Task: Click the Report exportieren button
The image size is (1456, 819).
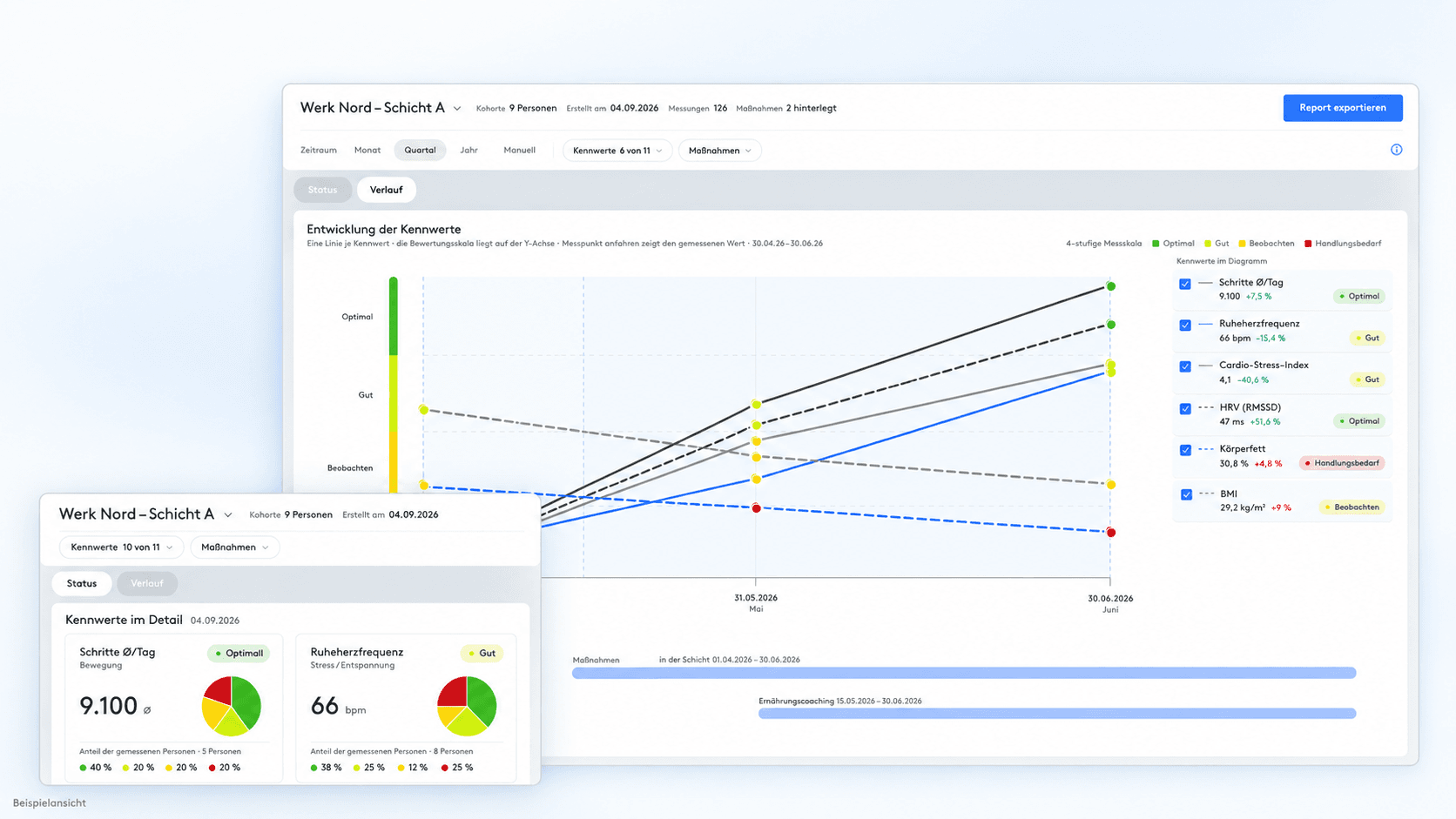Action: click(x=1342, y=108)
